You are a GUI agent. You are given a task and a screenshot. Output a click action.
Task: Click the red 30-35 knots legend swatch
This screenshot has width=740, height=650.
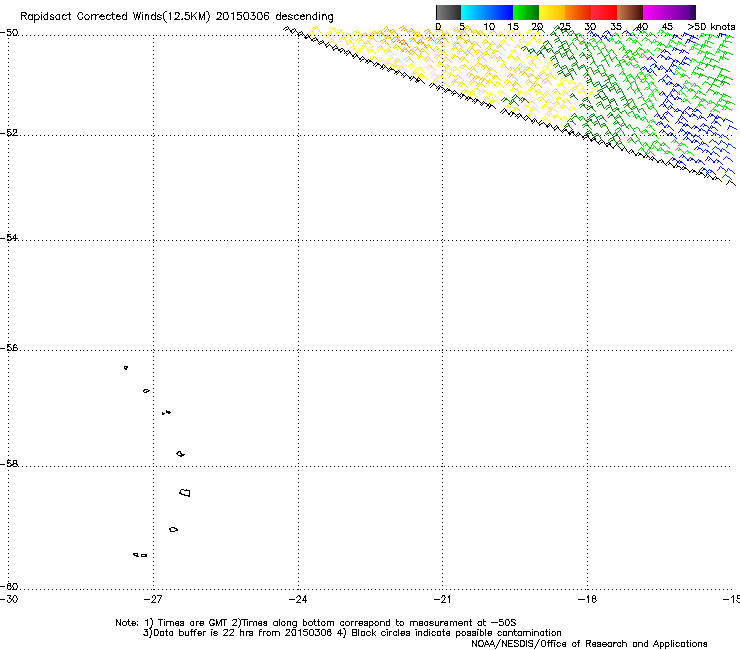coord(604,12)
